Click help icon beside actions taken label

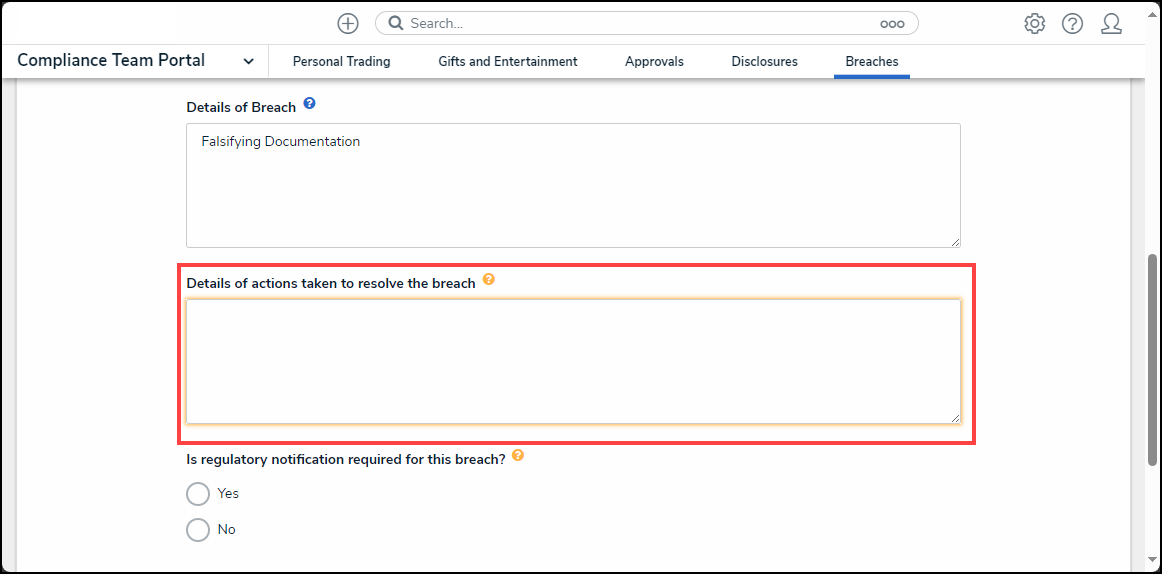click(x=489, y=280)
